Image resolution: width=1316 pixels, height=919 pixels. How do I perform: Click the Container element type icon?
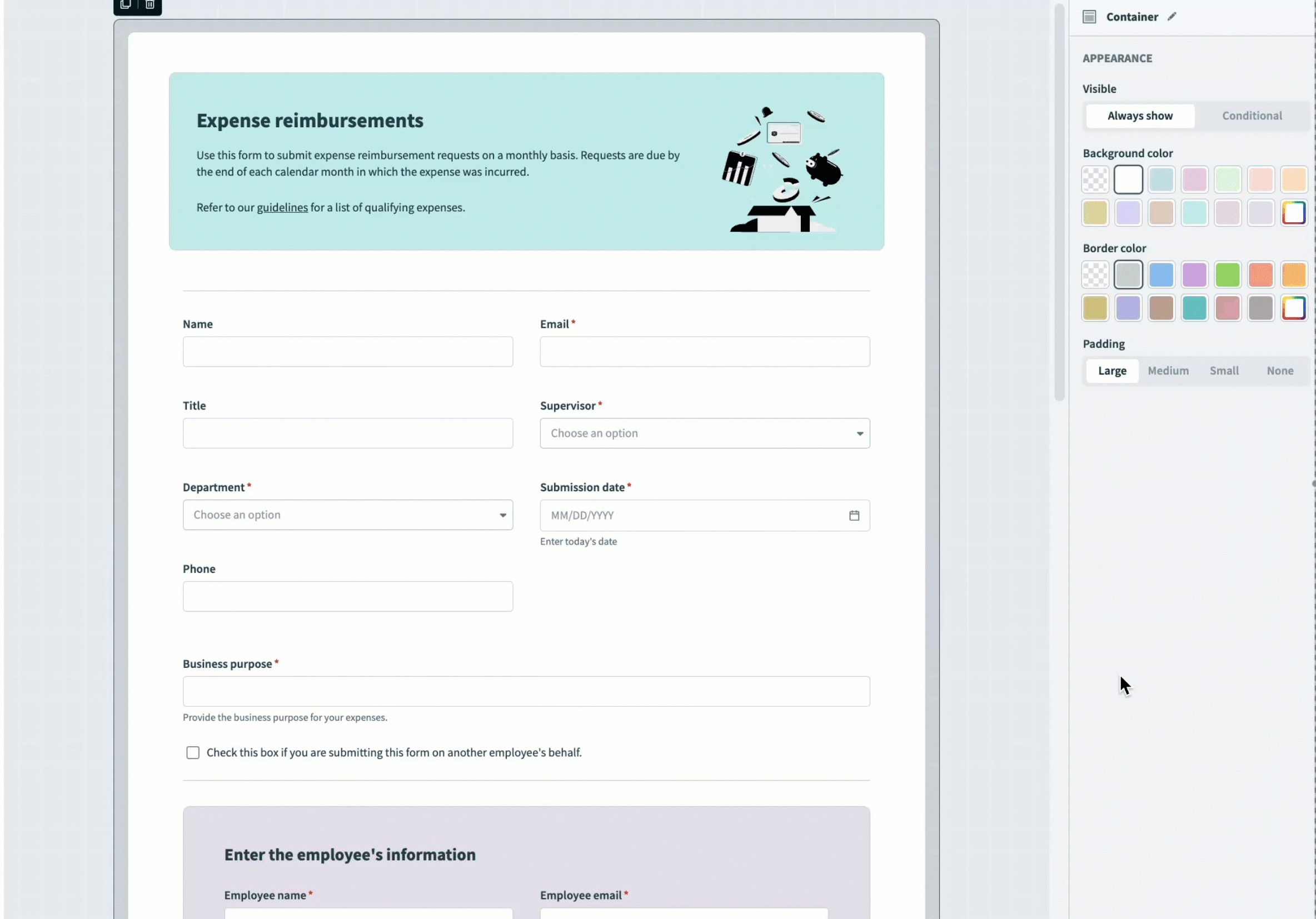pos(1090,17)
